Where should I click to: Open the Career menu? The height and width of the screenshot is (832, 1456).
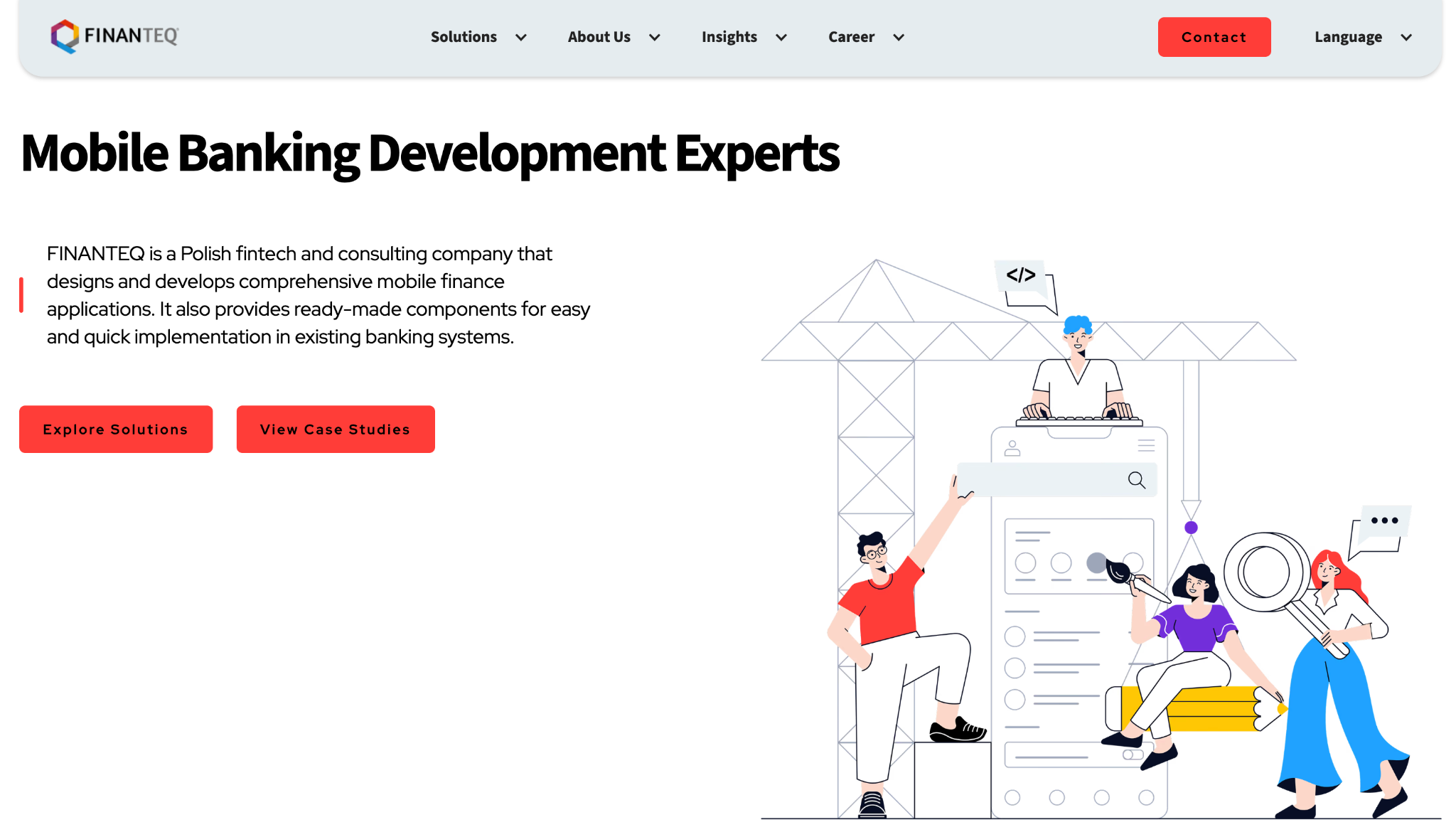[851, 37]
